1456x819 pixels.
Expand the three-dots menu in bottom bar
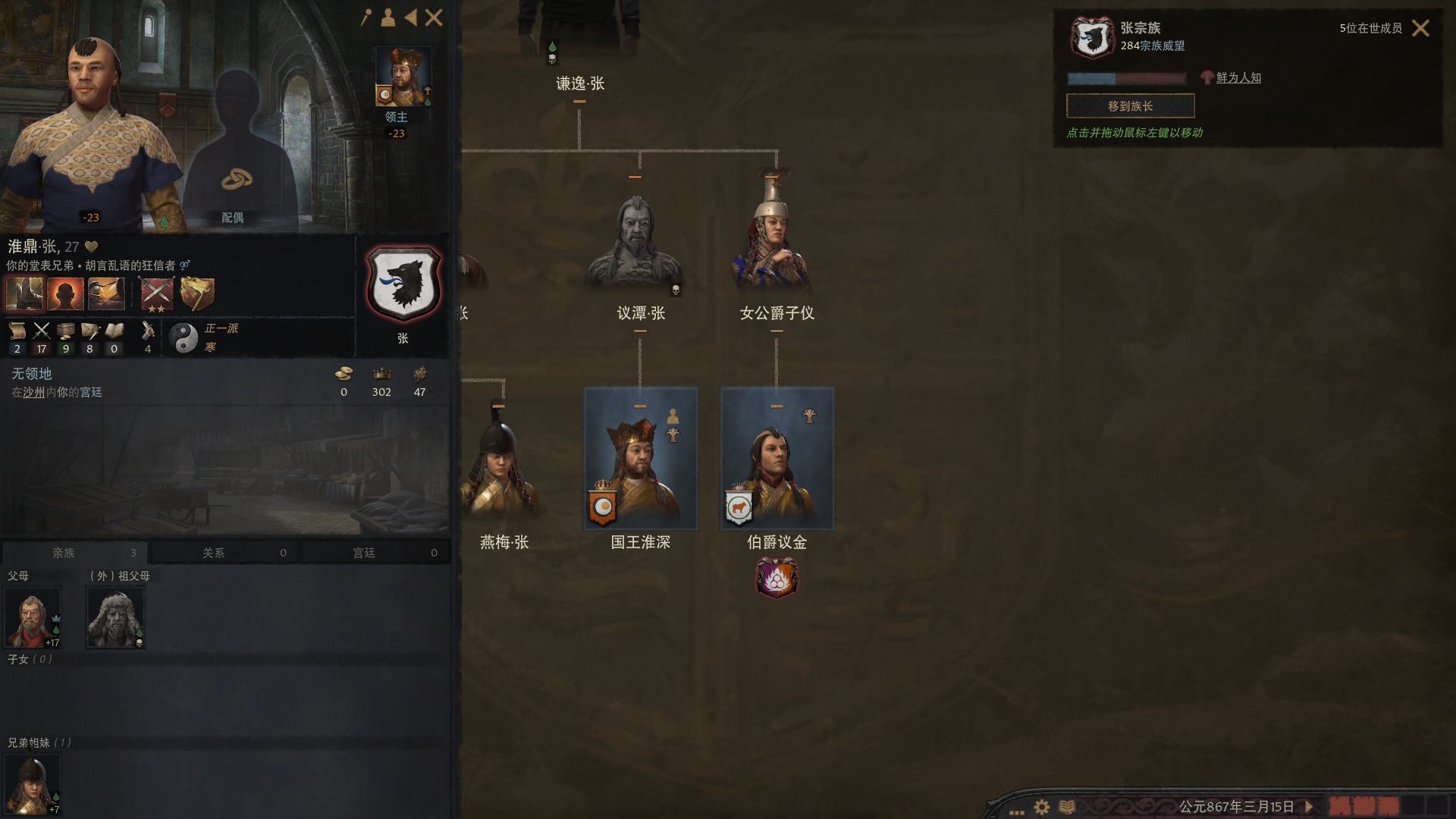tap(1017, 811)
